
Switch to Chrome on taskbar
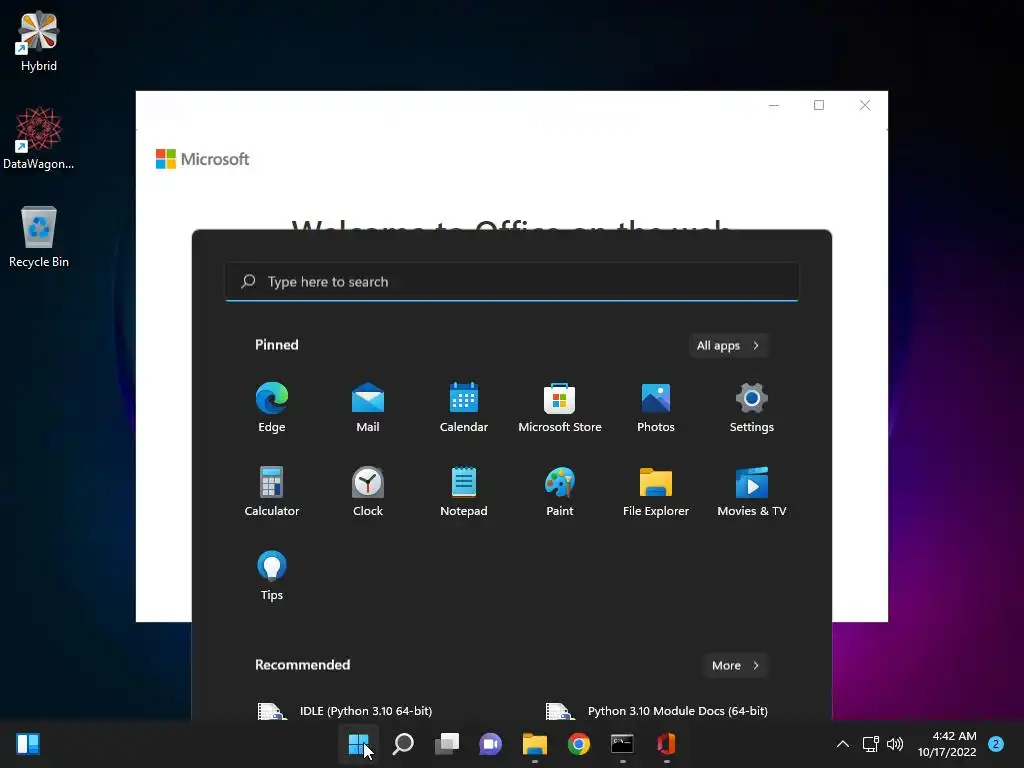click(x=579, y=744)
